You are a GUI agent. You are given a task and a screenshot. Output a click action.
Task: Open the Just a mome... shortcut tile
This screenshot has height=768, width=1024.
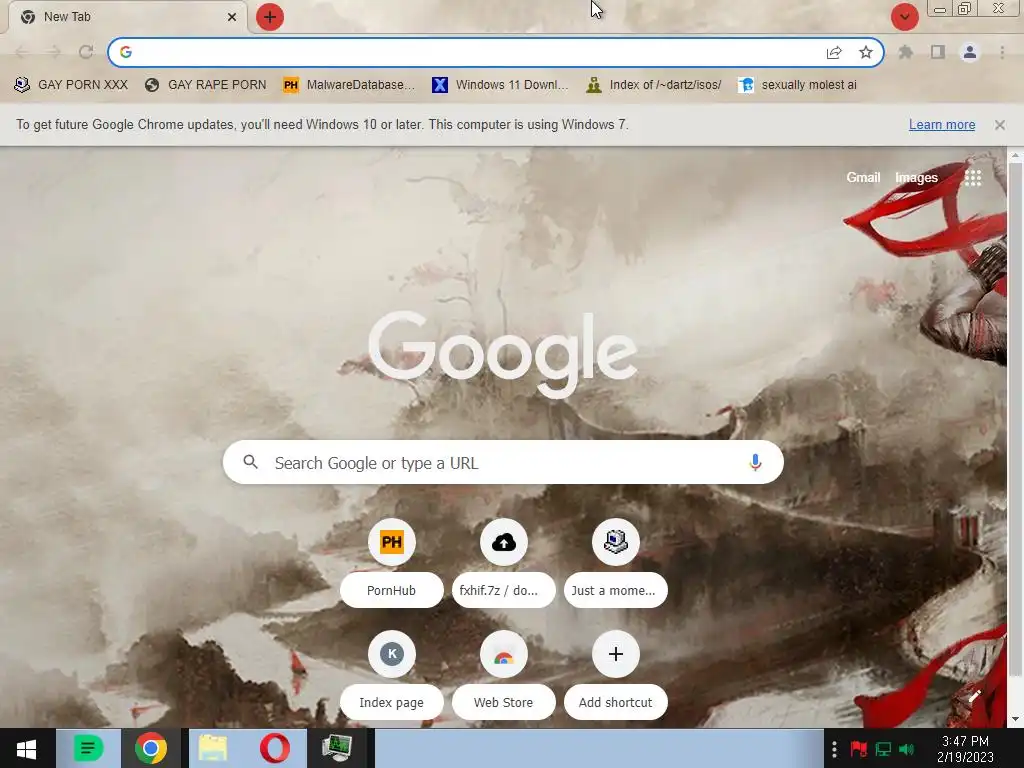616,565
